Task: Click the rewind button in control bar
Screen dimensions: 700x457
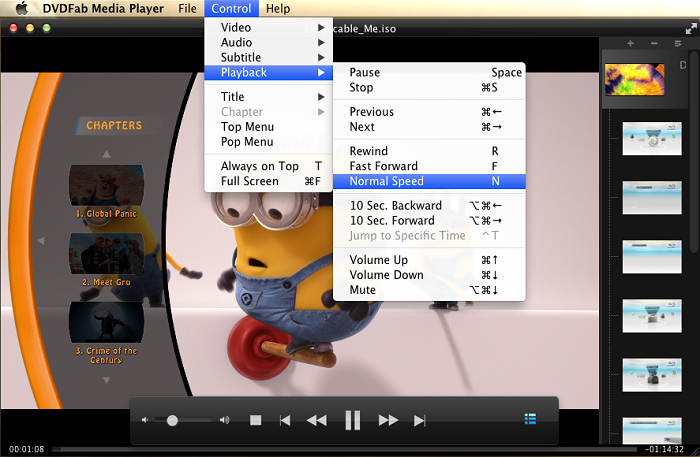Action: tap(317, 420)
